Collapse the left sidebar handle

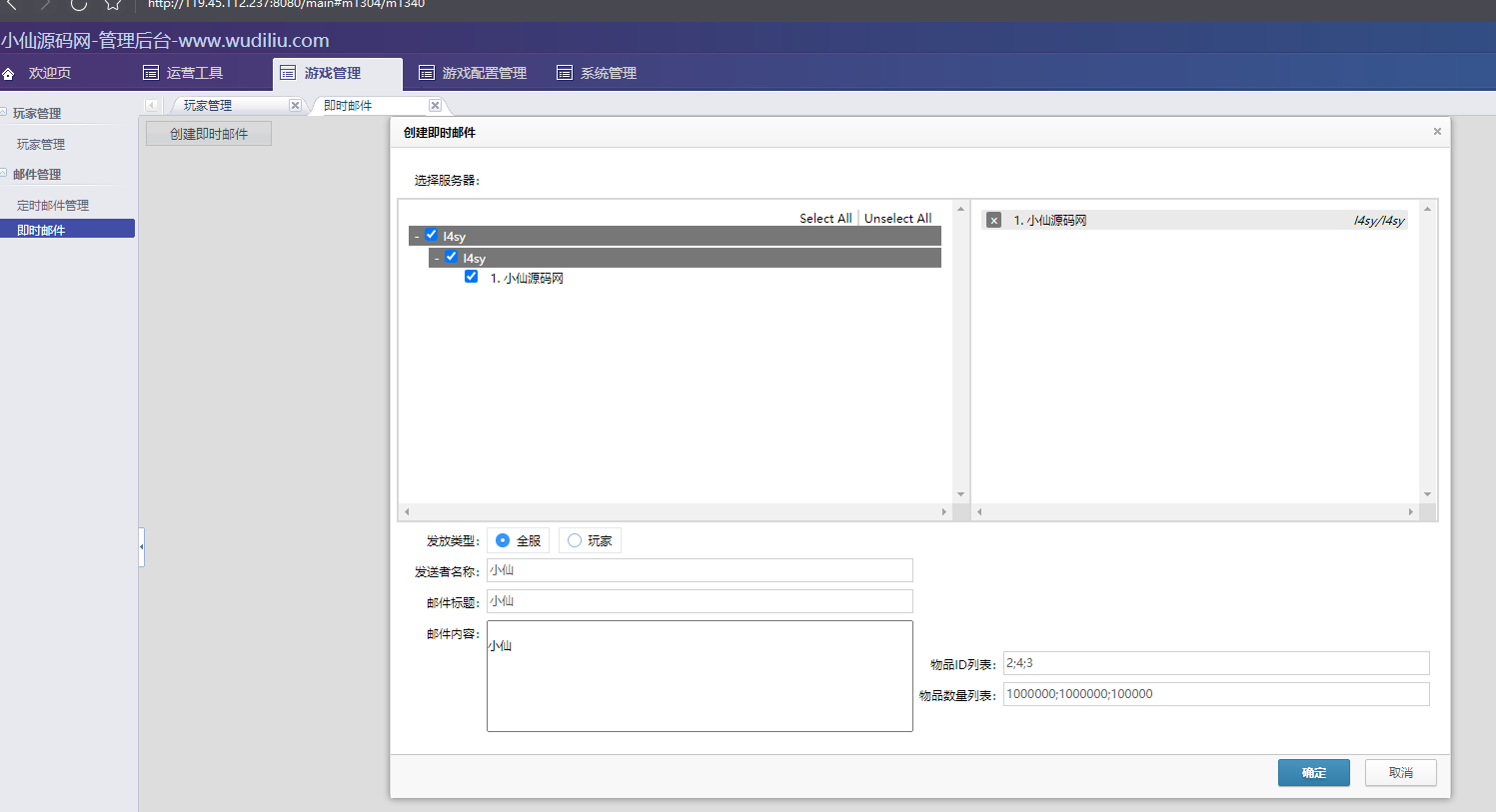pos(142,547)
